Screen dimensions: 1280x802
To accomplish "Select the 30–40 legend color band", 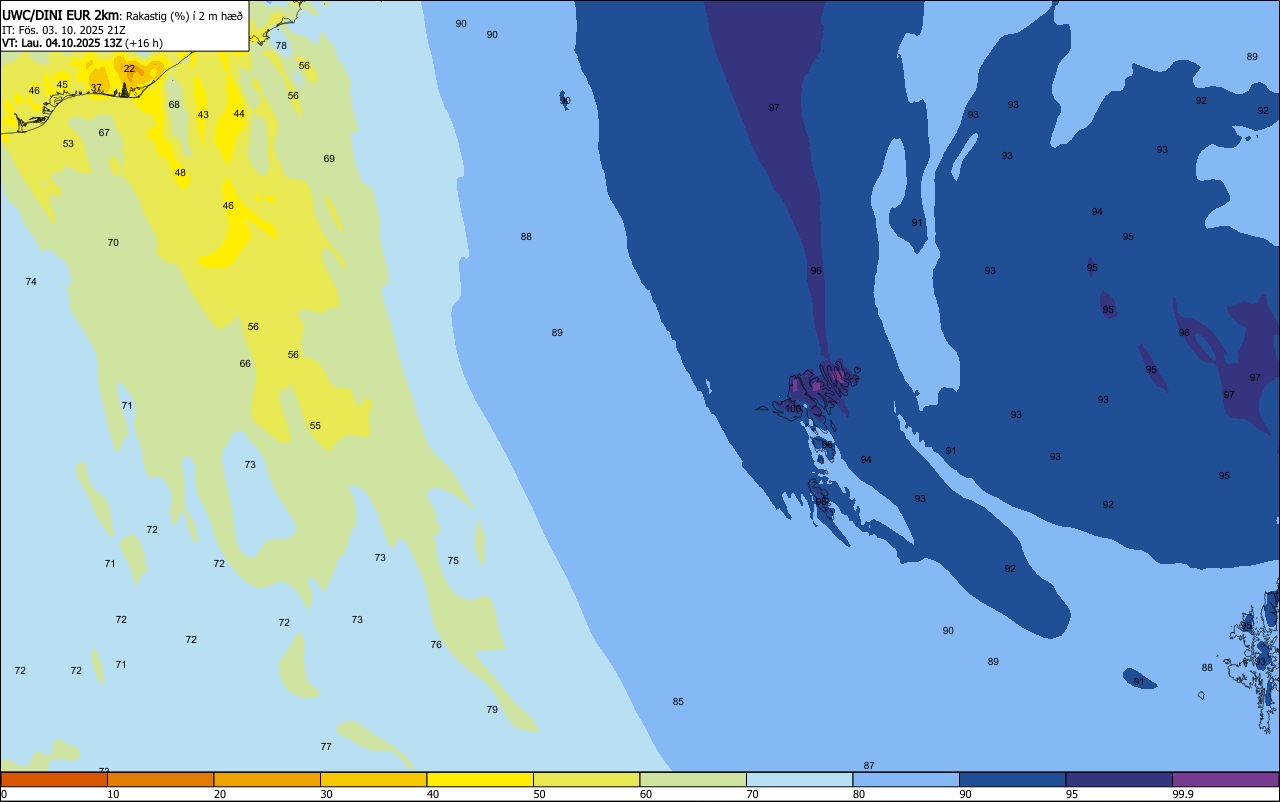I will point(373,779).
